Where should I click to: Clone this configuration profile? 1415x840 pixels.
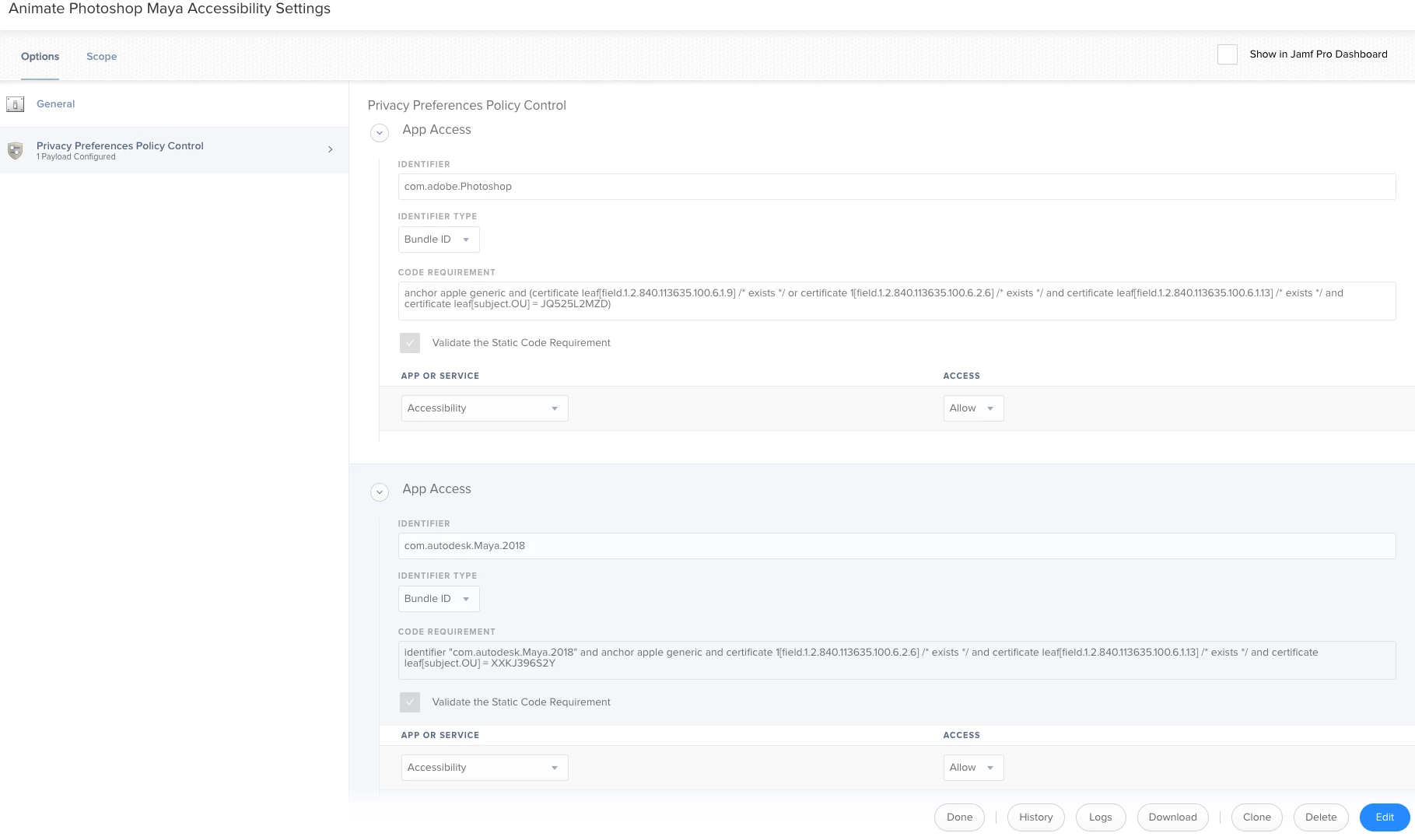click(x=1256, y=817)
